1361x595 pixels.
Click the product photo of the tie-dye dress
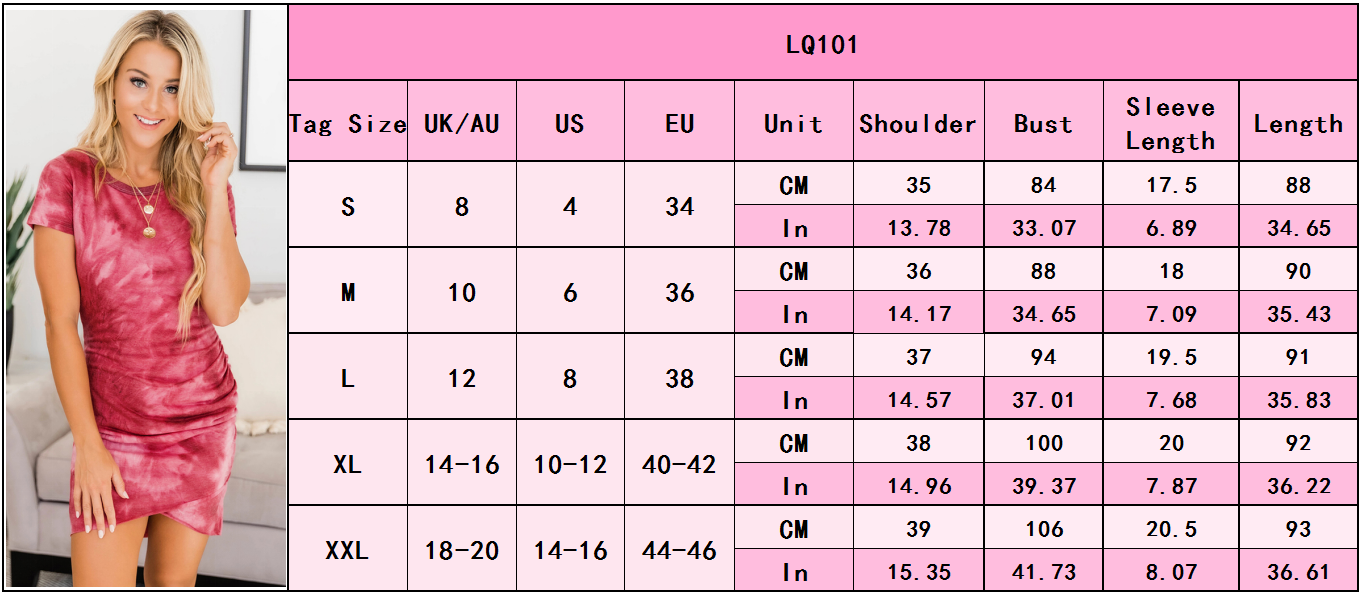click(x=145, y=298)
